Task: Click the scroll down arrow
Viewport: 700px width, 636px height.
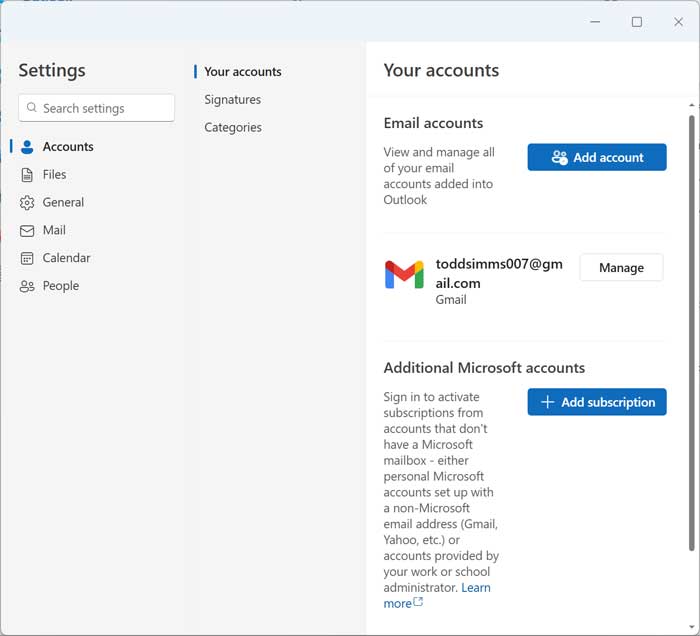Action: (x=692, y=627)
